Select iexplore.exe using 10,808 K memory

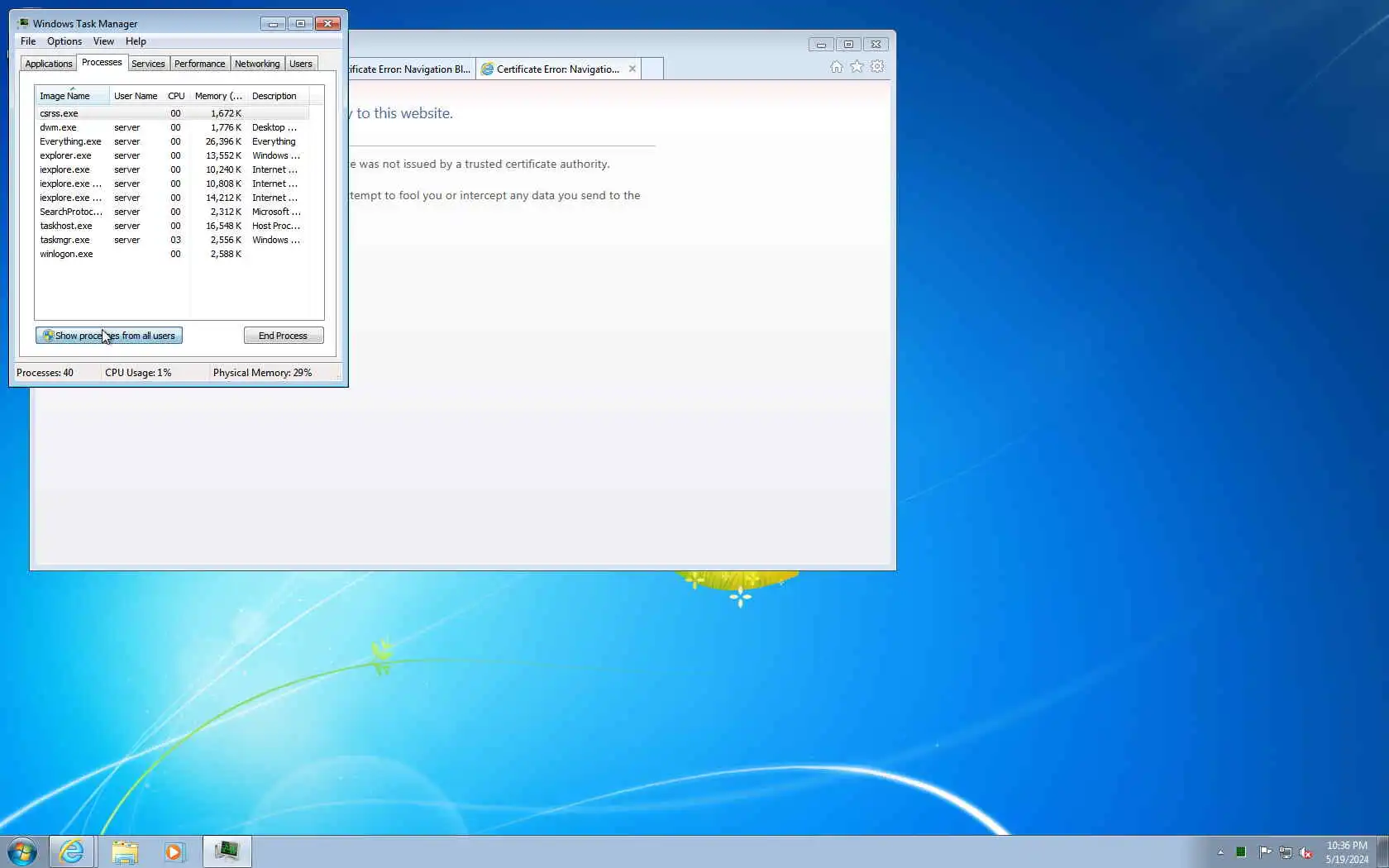pyautogui.click(x=172, y=184)
